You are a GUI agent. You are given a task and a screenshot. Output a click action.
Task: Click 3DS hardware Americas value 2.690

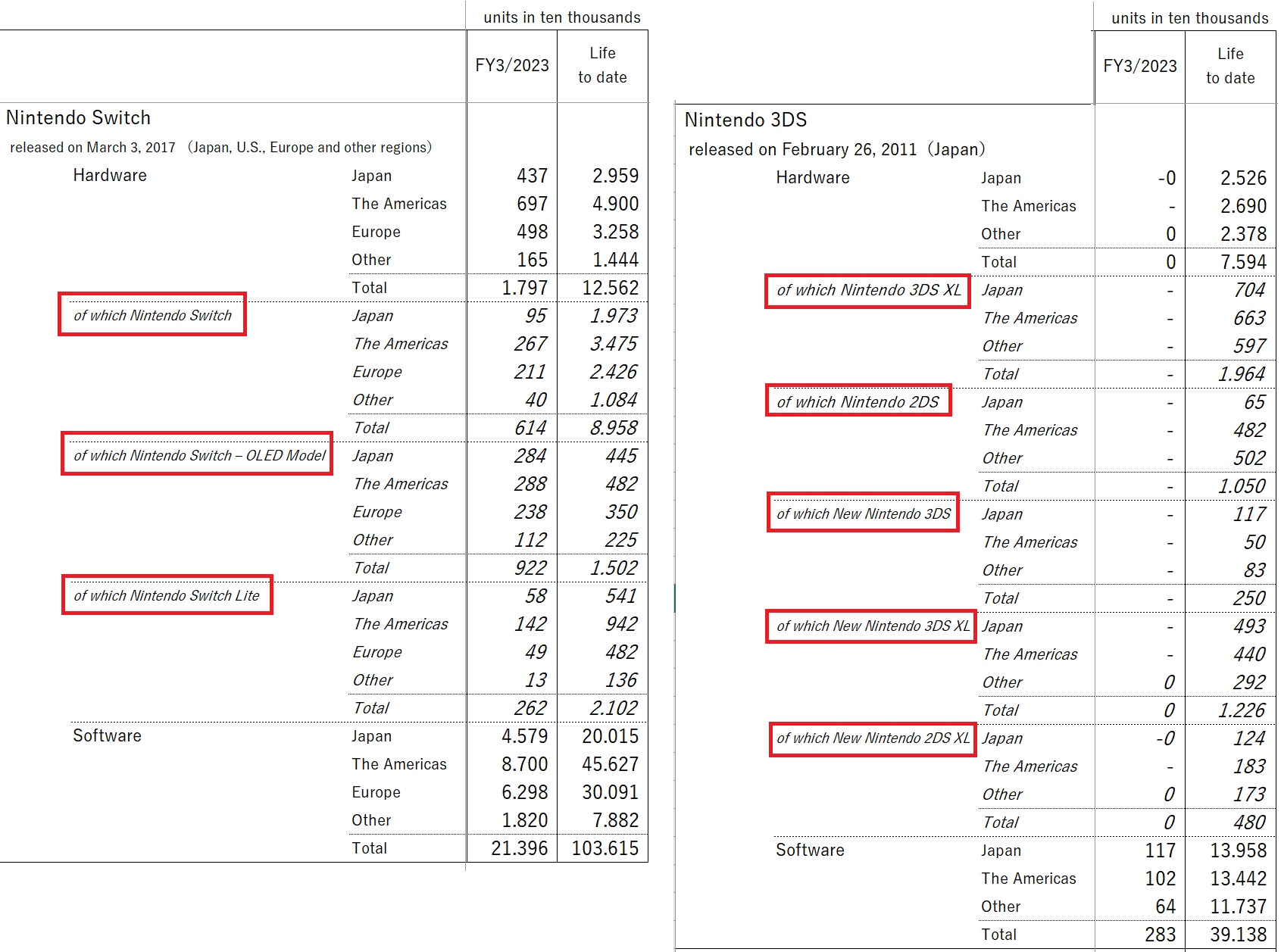pos(1243,206)
